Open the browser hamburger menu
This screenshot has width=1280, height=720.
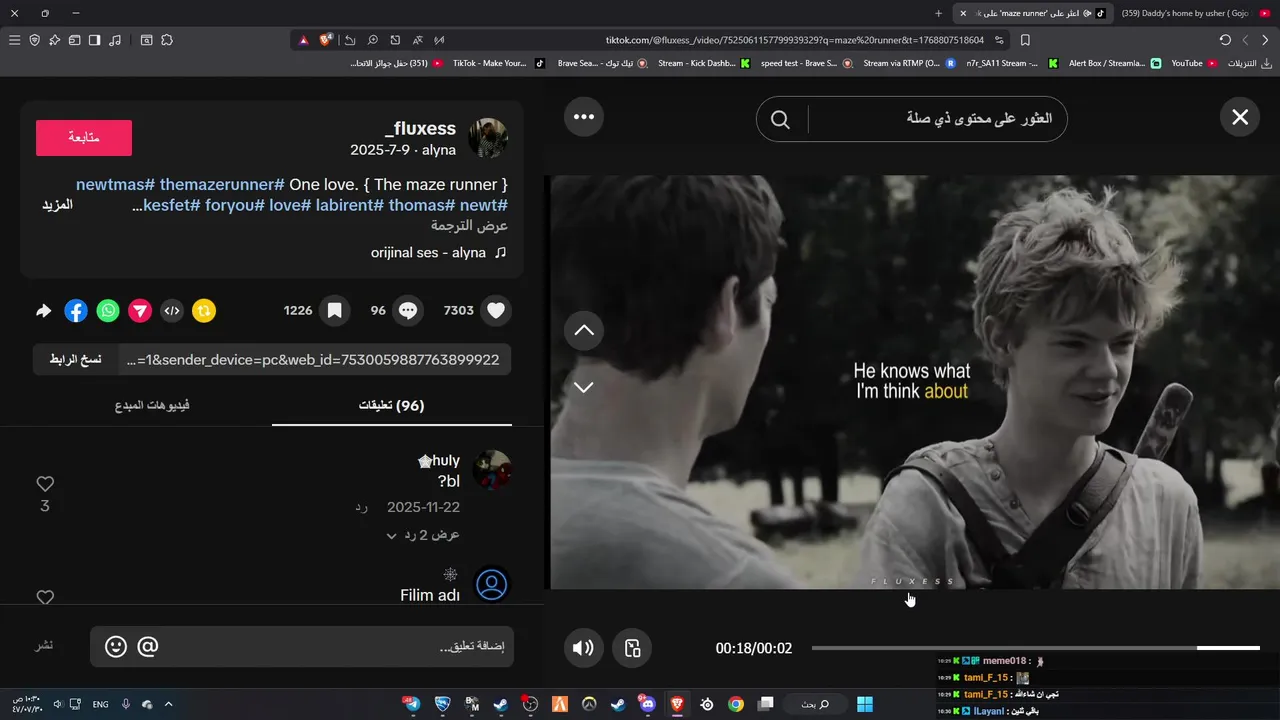[x=14, y=40]
